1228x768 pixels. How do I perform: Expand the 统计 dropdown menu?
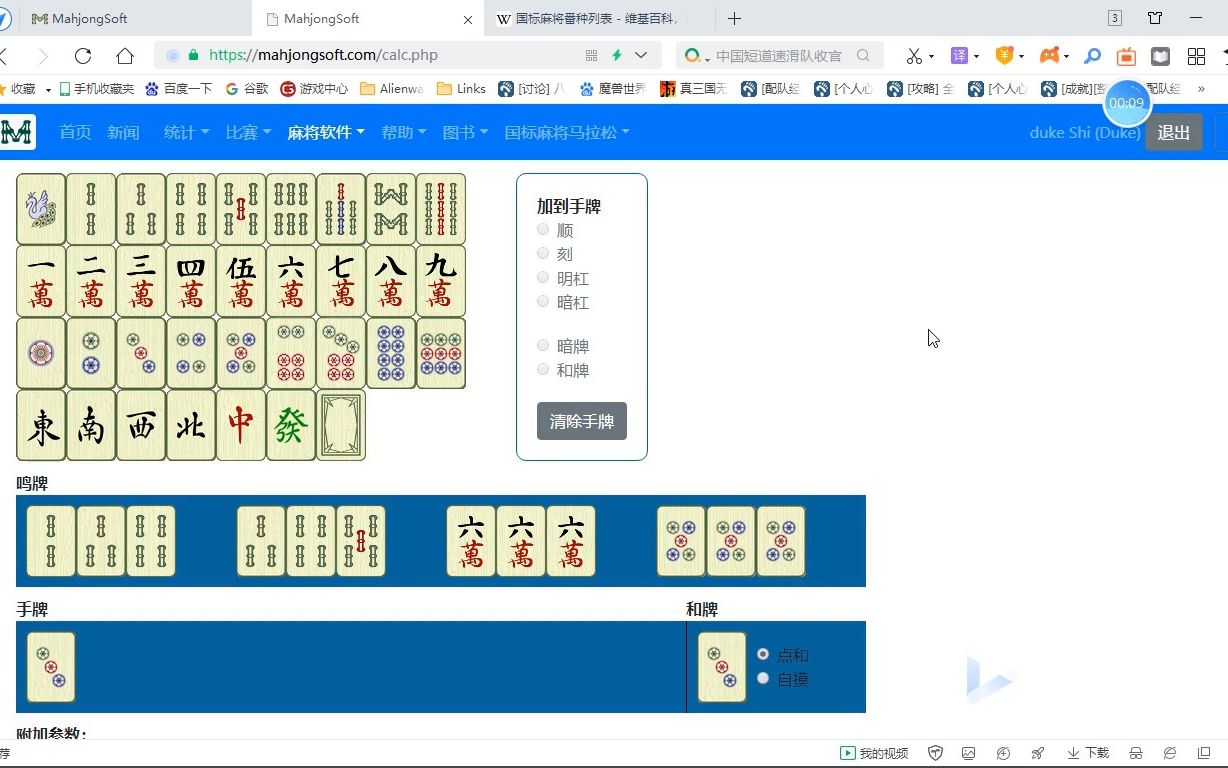point(186,132)
